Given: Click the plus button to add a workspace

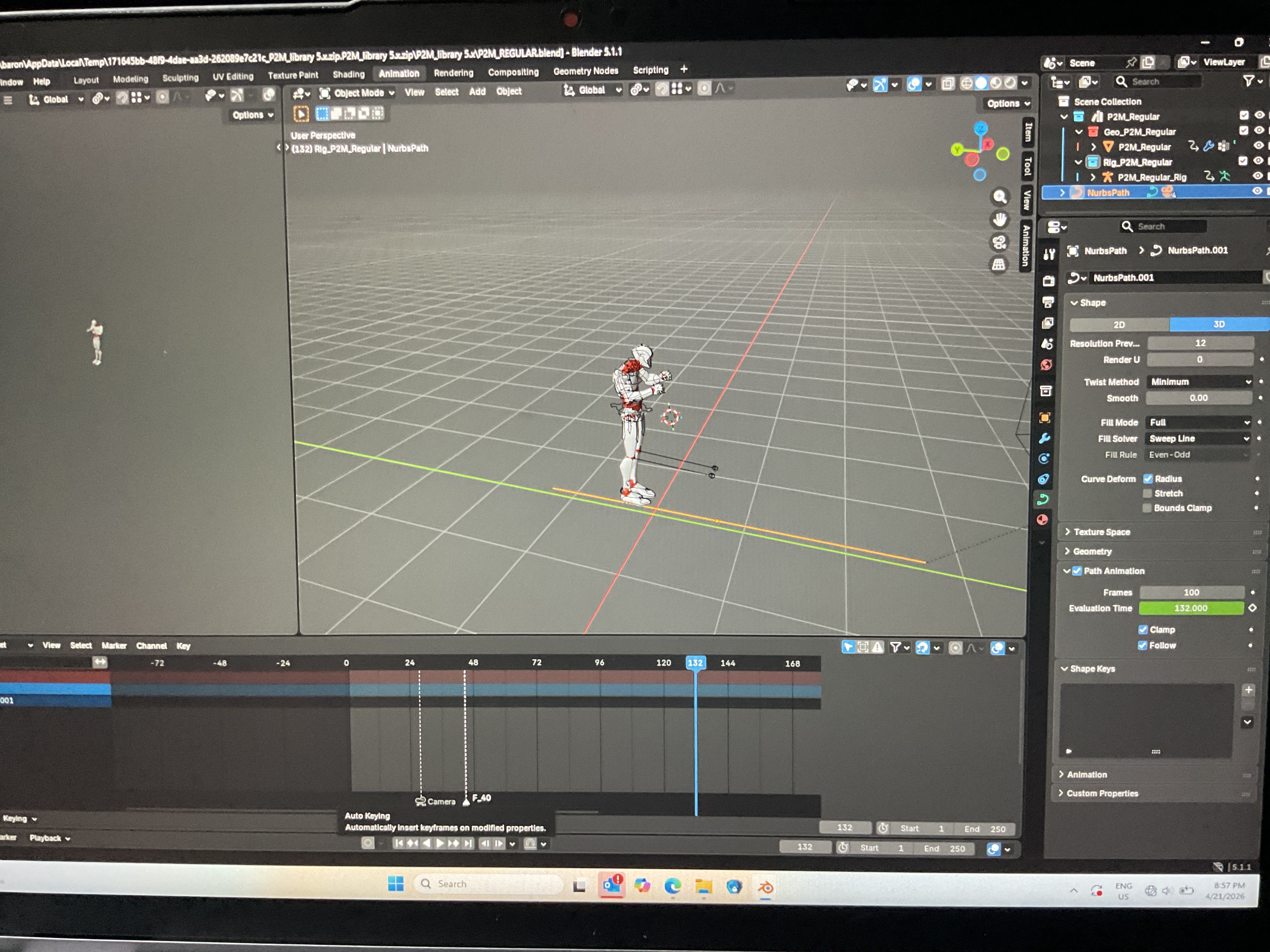Looking at the screenshot, I should [x=684, y=69].
